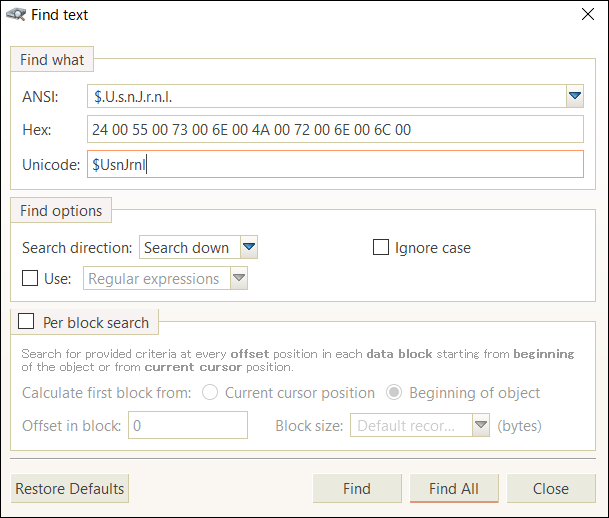Close the Find text dialog with X
The width and height of the screenshot is (609, 518).
pos(588,14)
